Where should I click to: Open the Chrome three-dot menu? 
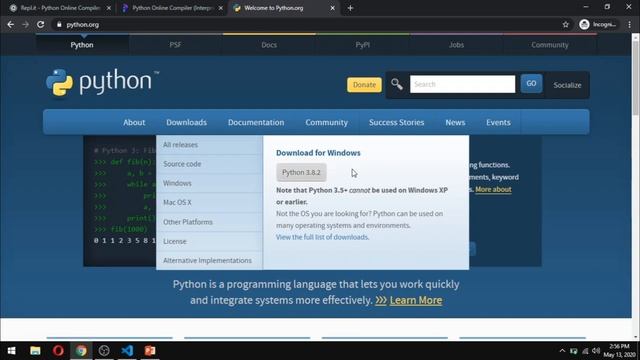pos(629,24)
